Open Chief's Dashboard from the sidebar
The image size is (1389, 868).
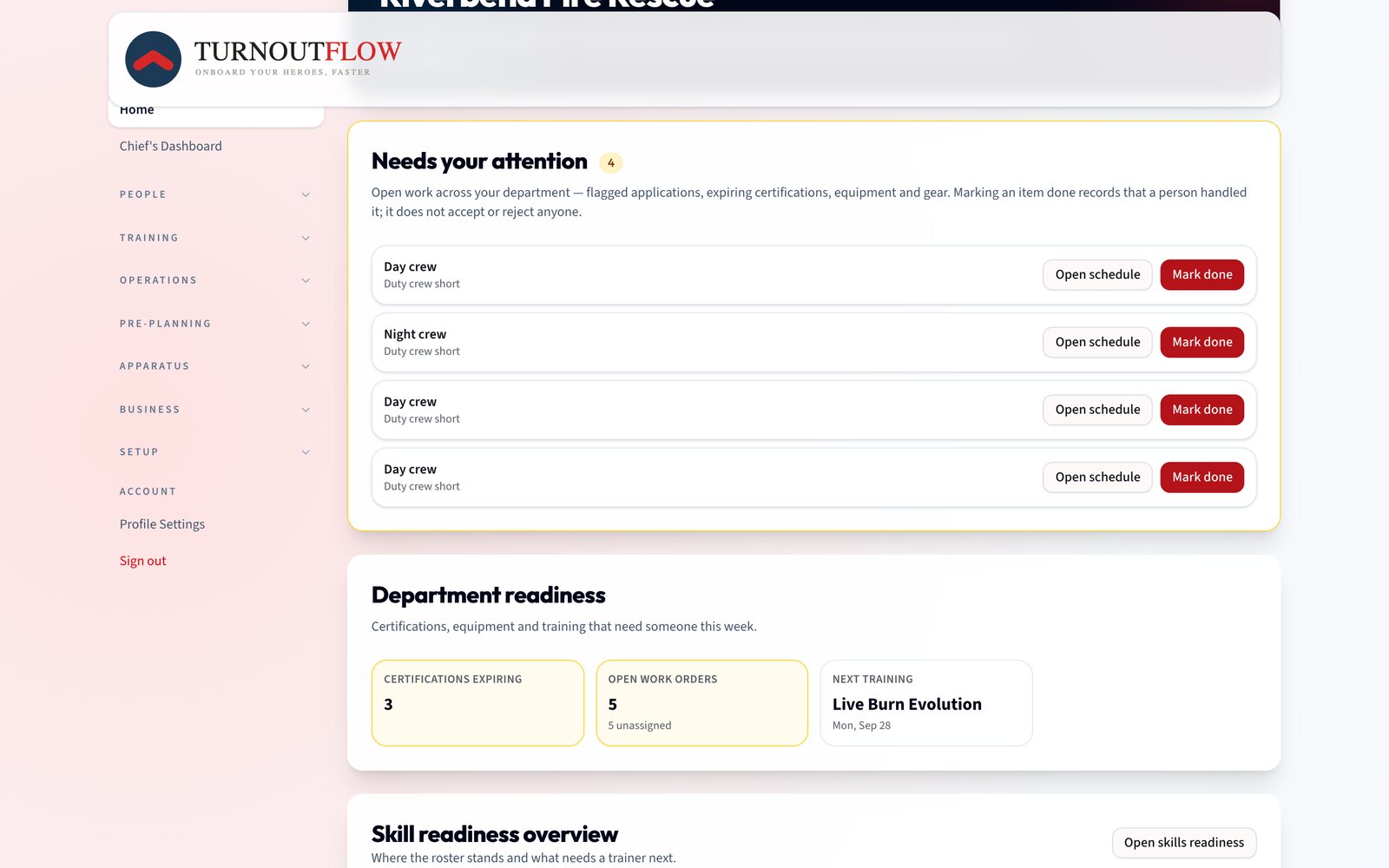pyautogui.click(x=171, y=146)
